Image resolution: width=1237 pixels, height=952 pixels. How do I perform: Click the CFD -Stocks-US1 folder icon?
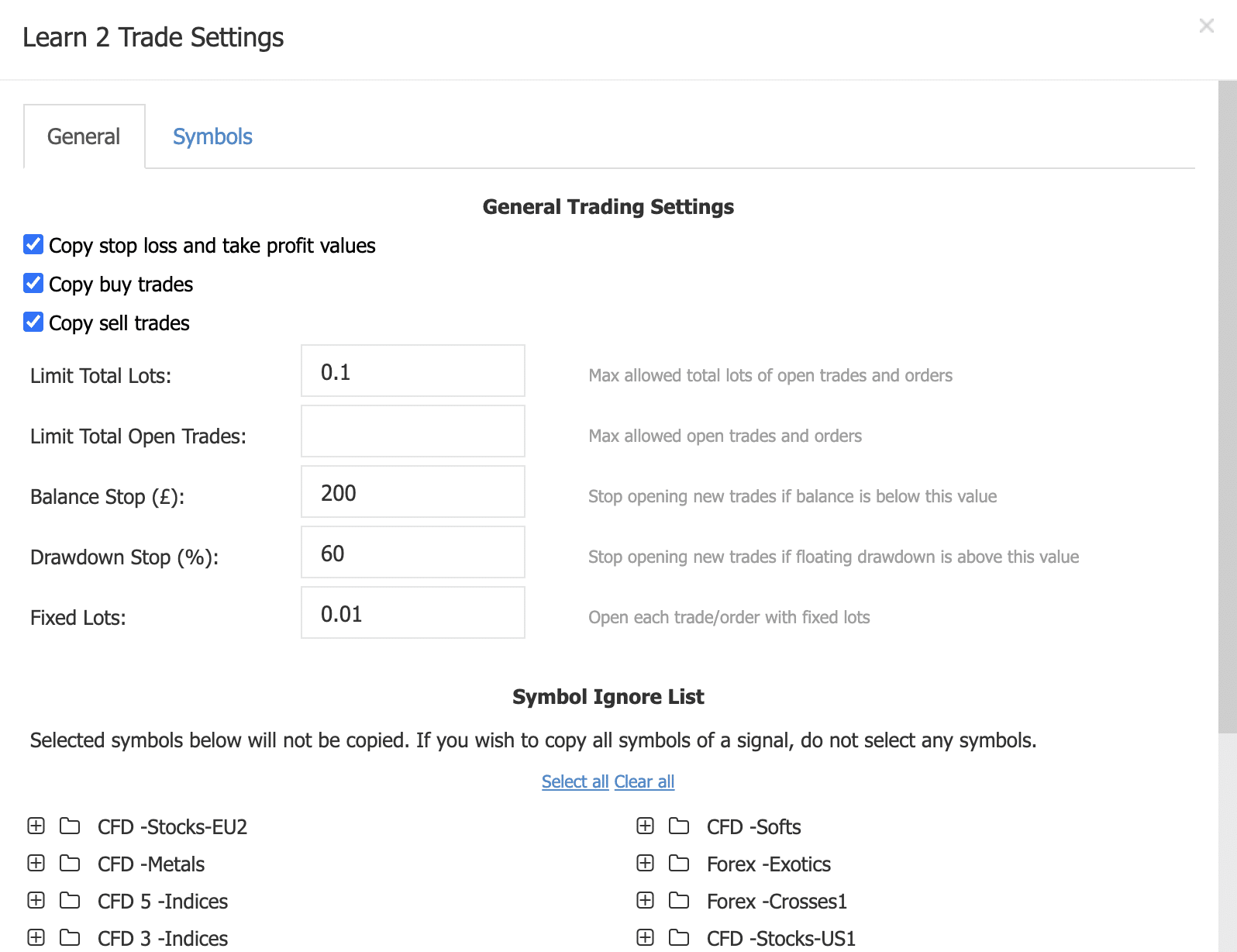click(679, 938)
